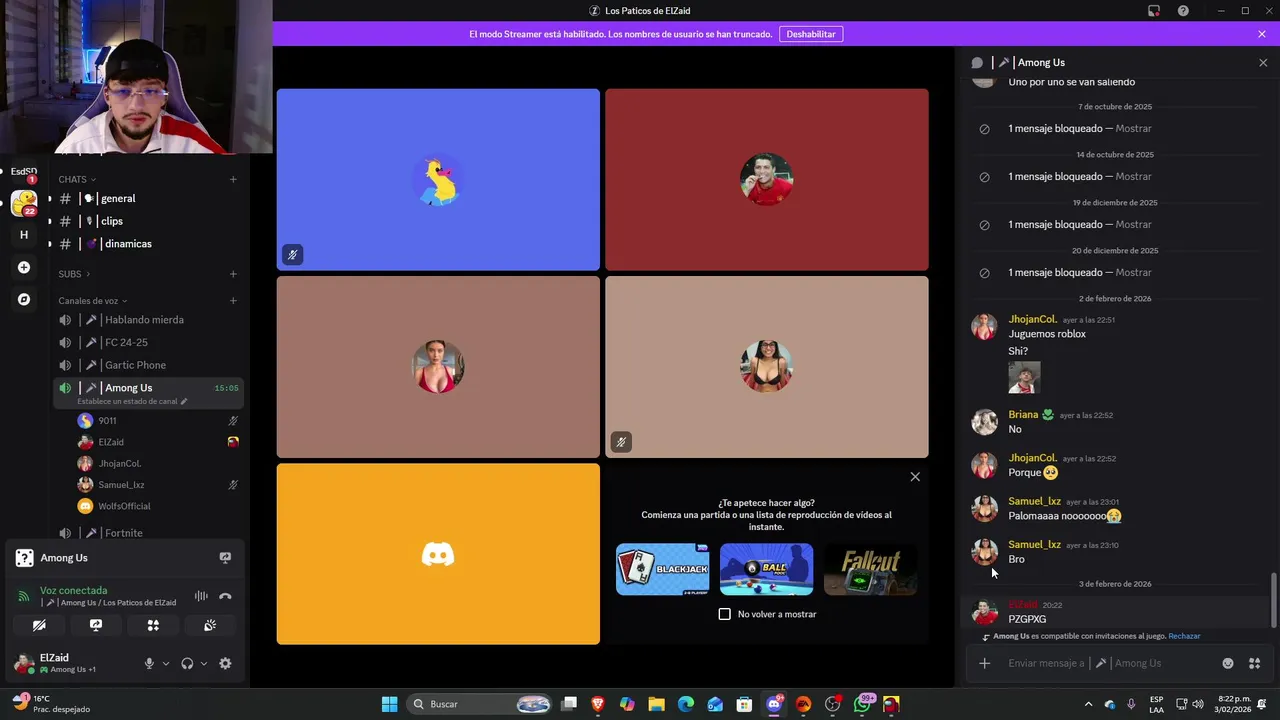Expand the SUBS category
1280x720 pixels.
click(74, 274)
